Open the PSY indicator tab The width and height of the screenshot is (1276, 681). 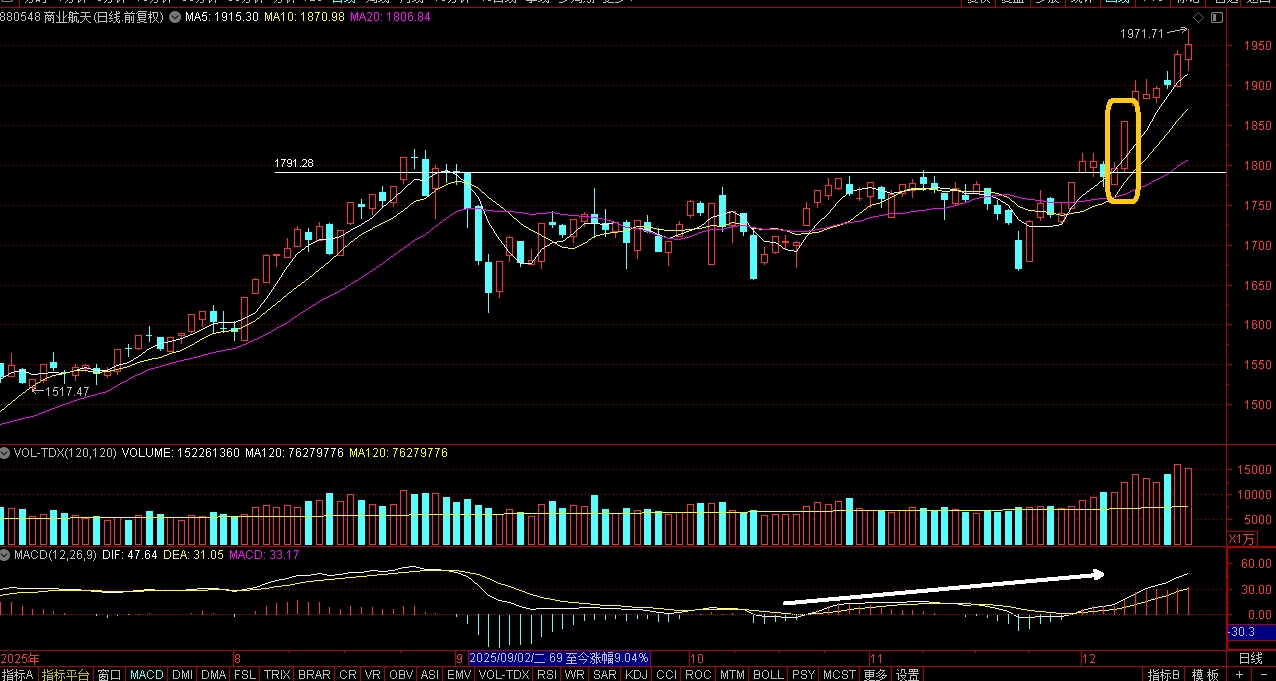pos(803,674)
